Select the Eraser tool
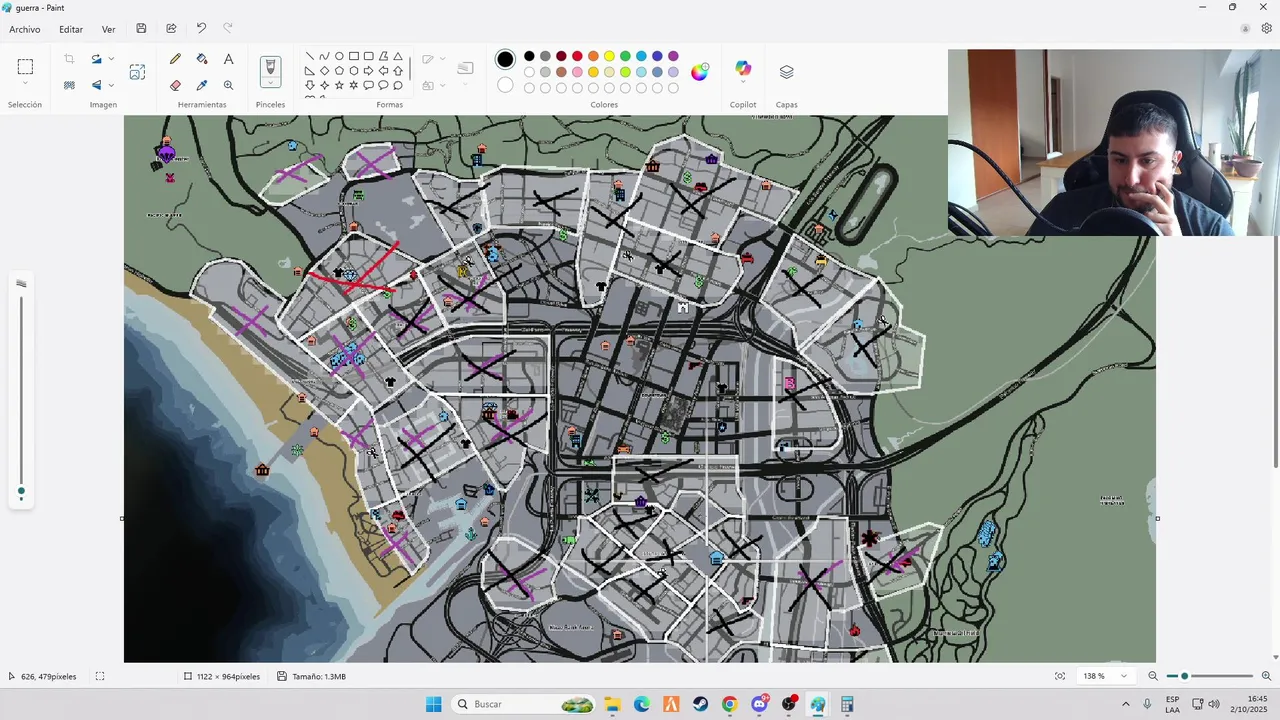 point(176,86)
